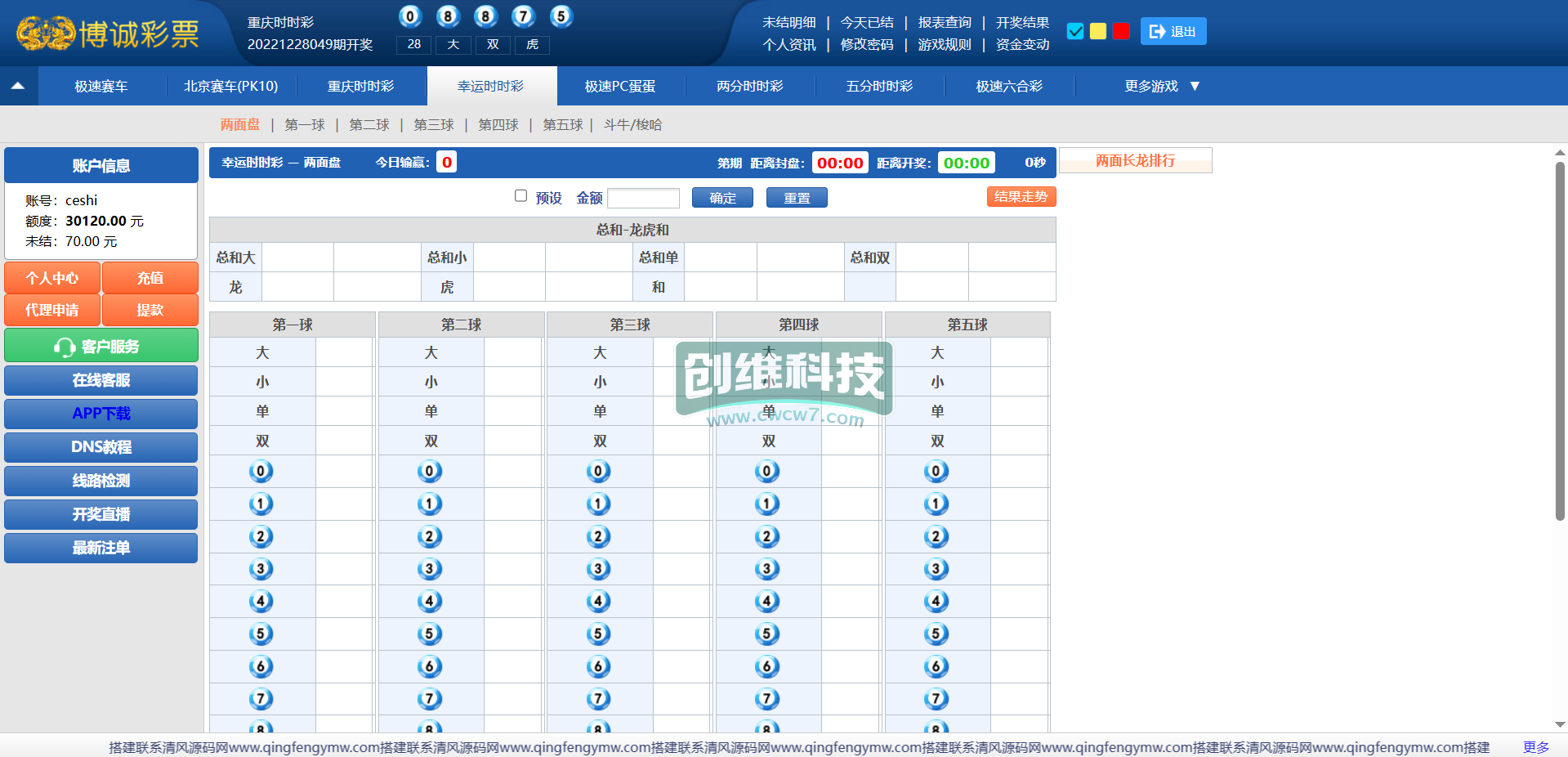1568x757 pixels.
Task: Click the 退出 logout button
Action: click(1173, 31)
